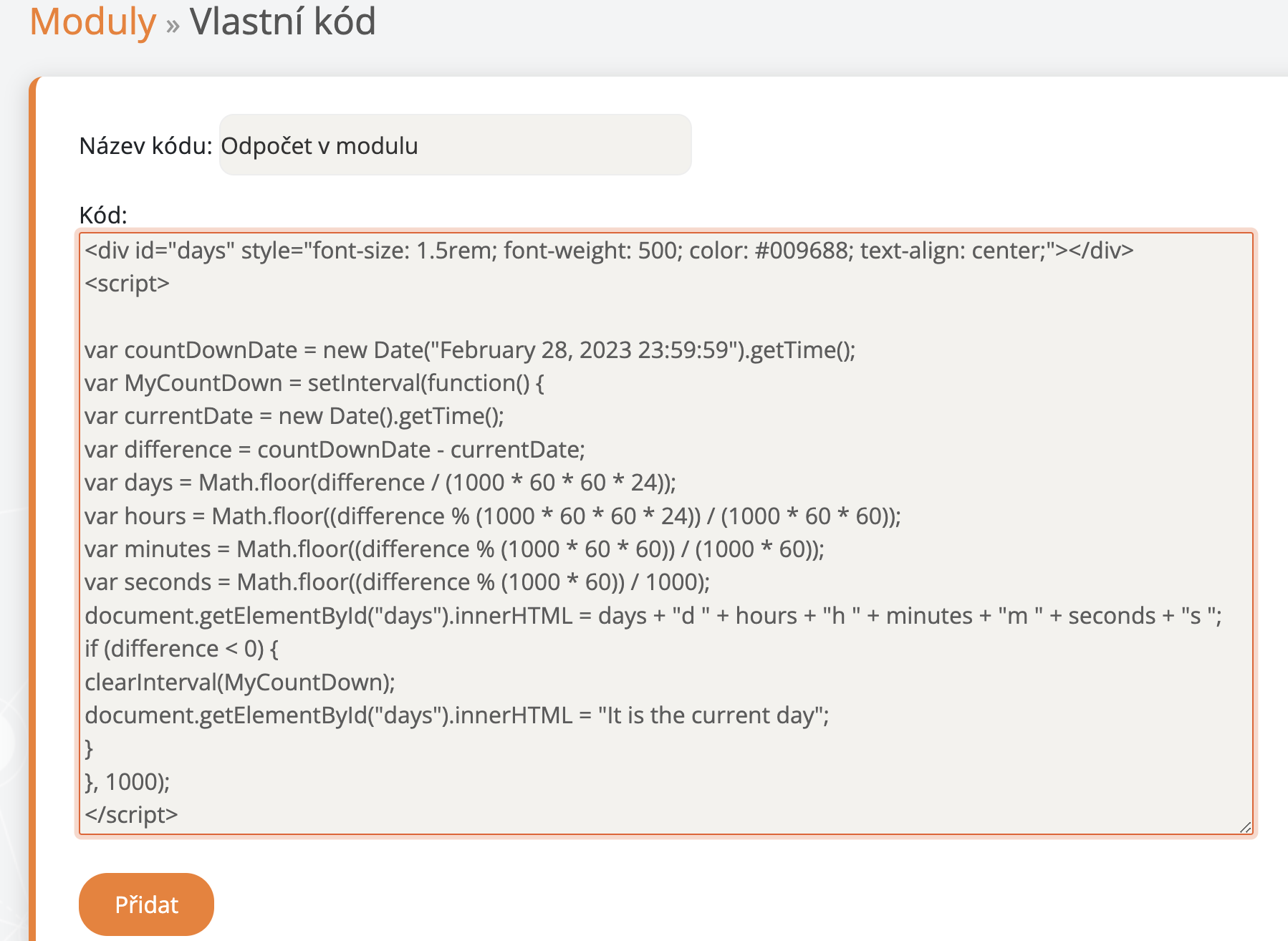Place cursor on the countDownDate line
The image size is (1288, 941).
(469, 350)
